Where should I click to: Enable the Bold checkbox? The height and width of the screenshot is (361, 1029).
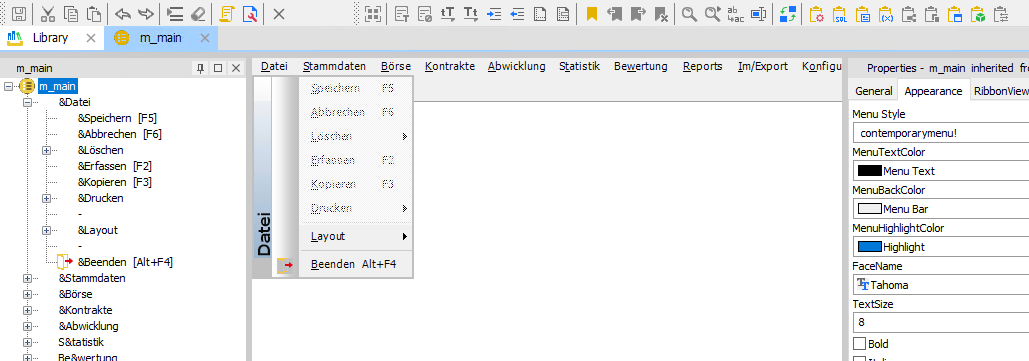859,343
